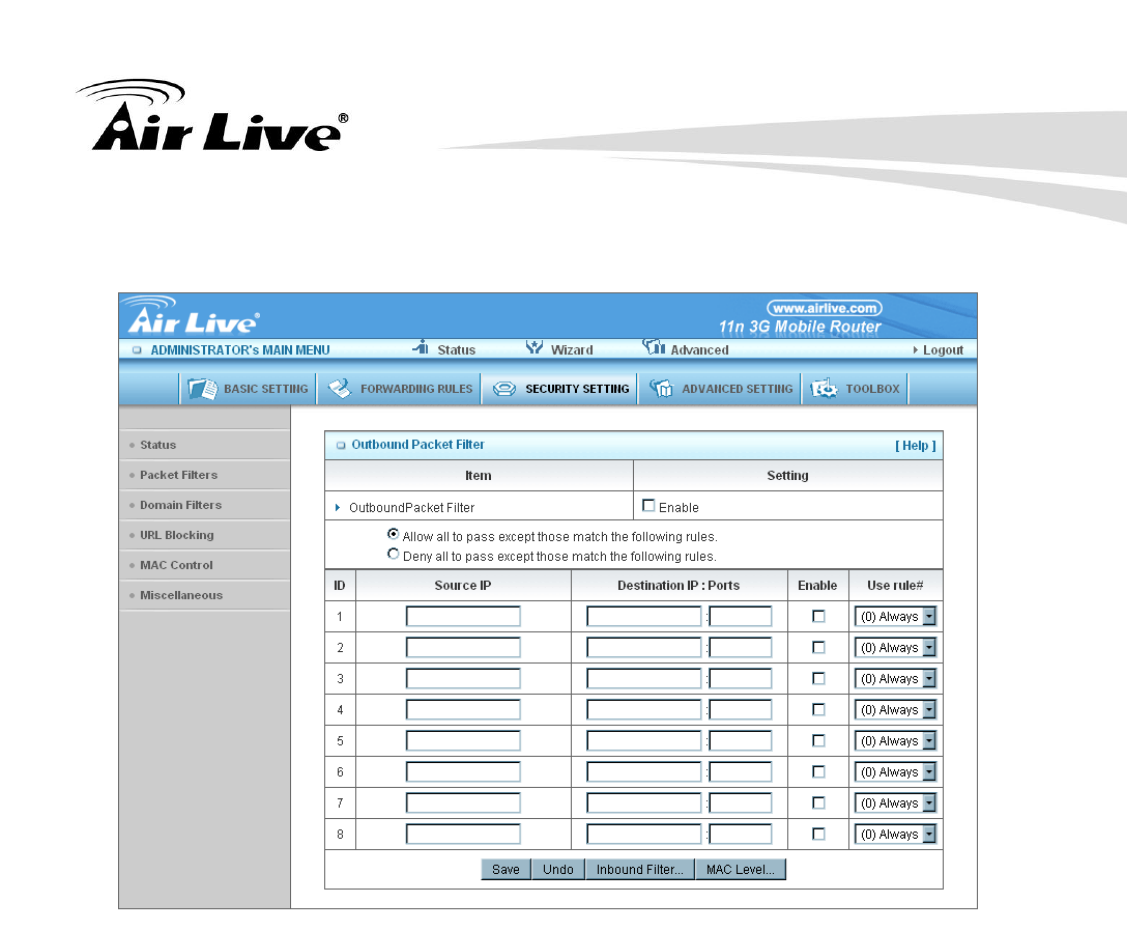
Task: Open Use rule# dropdown for rule 1
Action: click(895, 617)
